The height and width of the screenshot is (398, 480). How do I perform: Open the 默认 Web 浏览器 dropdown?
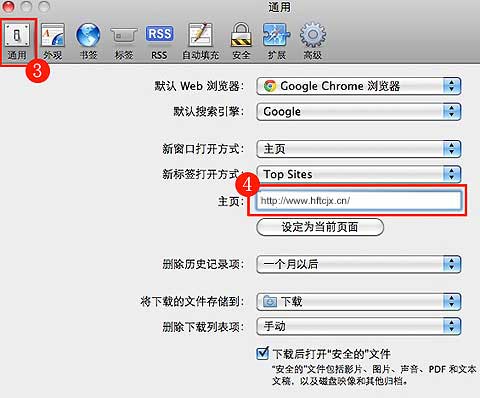point(359,86)
